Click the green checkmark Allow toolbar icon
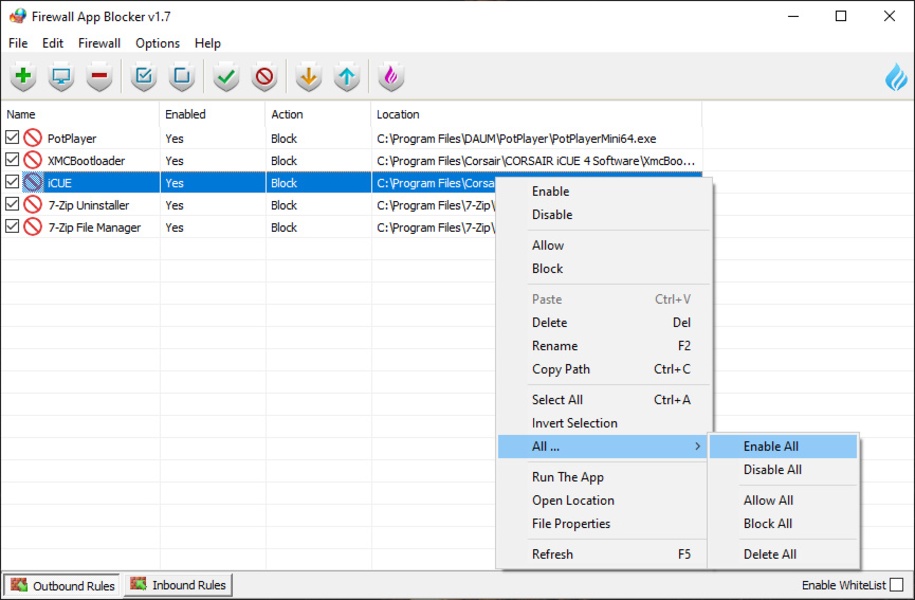This screenshot has height=600, width=915. 227,76
